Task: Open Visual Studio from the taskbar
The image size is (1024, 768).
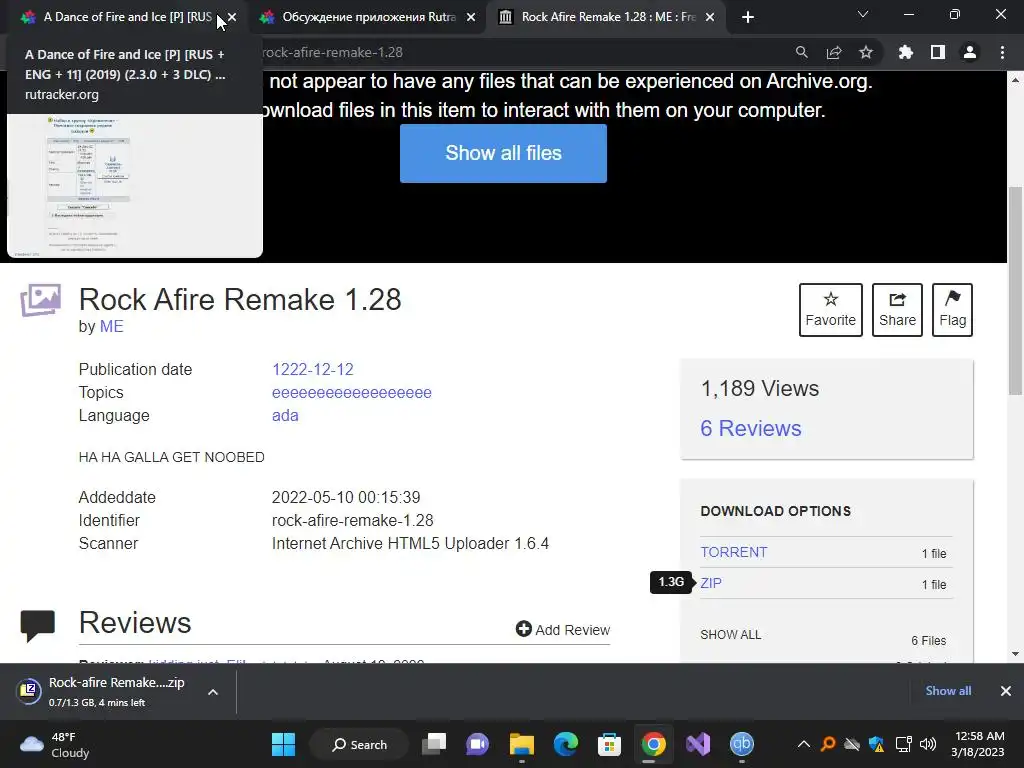Action: click(x=697, y=744)
